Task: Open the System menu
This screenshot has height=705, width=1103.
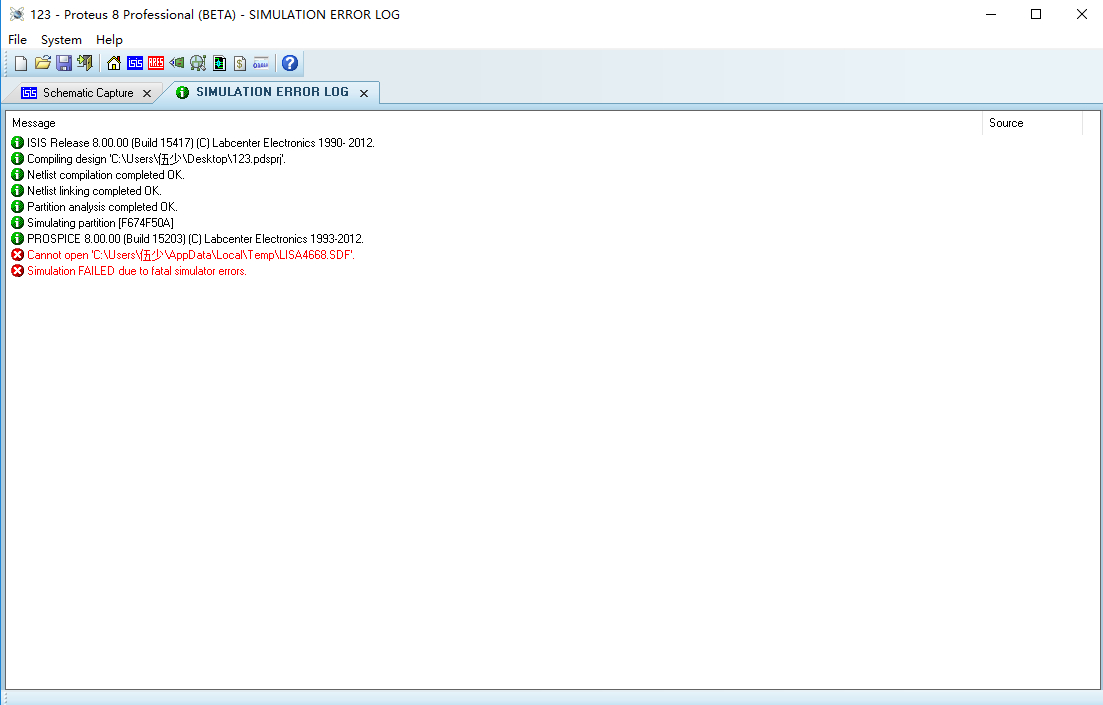Action: pyautogui.click(x=61, y=39)
